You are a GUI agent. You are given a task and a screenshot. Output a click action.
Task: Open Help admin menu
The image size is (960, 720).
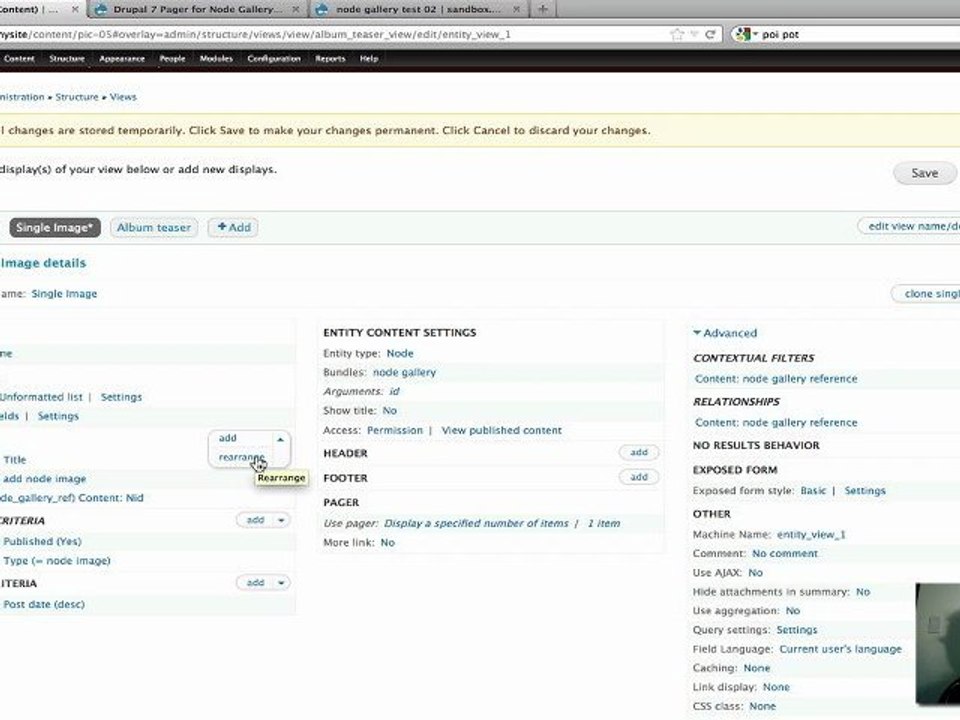coord(369,59)
